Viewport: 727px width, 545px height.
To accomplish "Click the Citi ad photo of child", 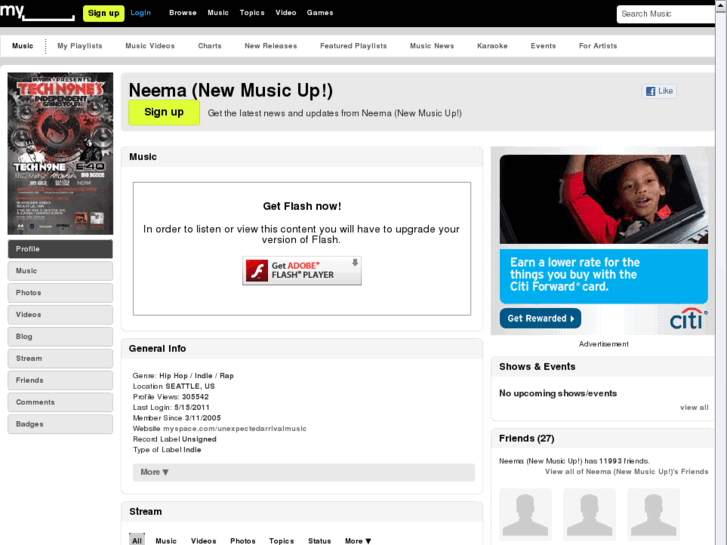I will pos(604,199).
